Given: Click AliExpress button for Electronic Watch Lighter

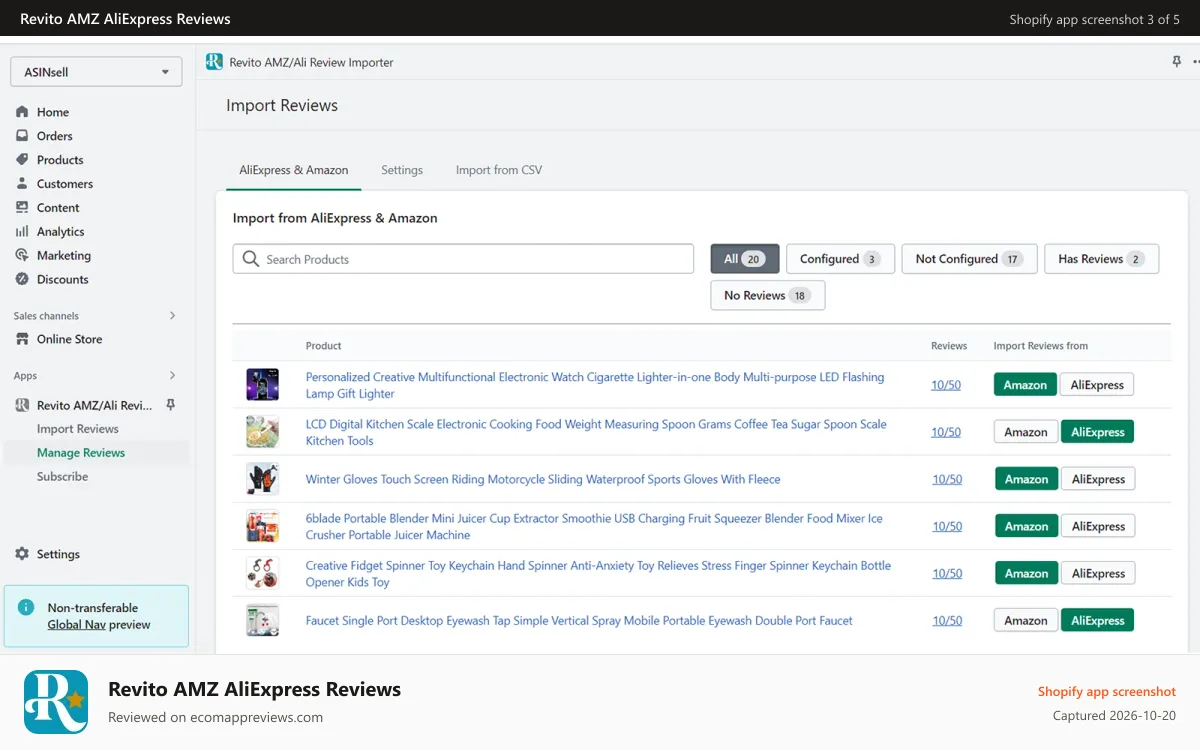Looking at the screenshot, I should coord(1097,385).
